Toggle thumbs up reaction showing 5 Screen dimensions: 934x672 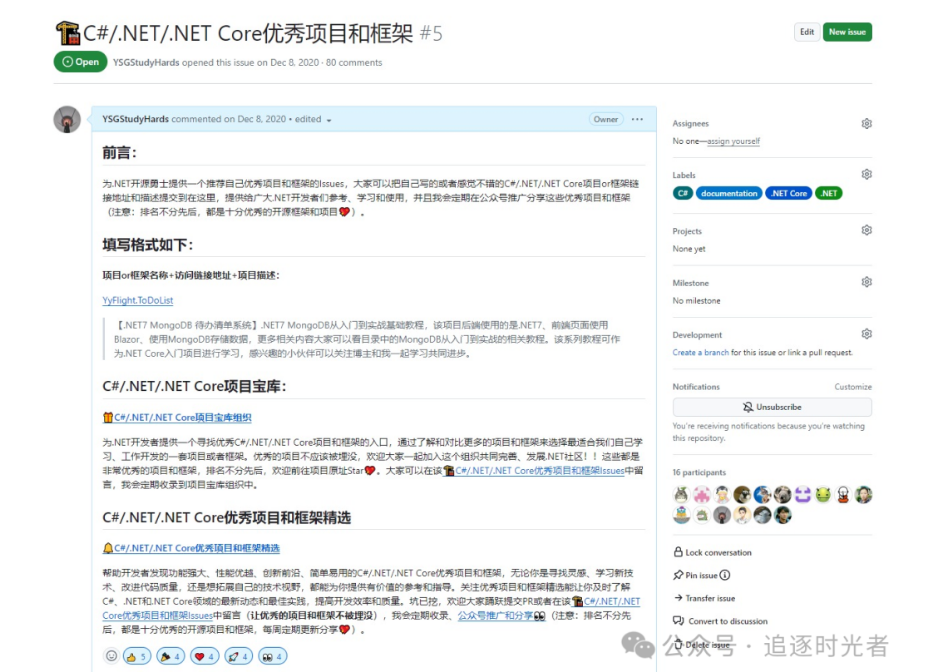[136, 657]
